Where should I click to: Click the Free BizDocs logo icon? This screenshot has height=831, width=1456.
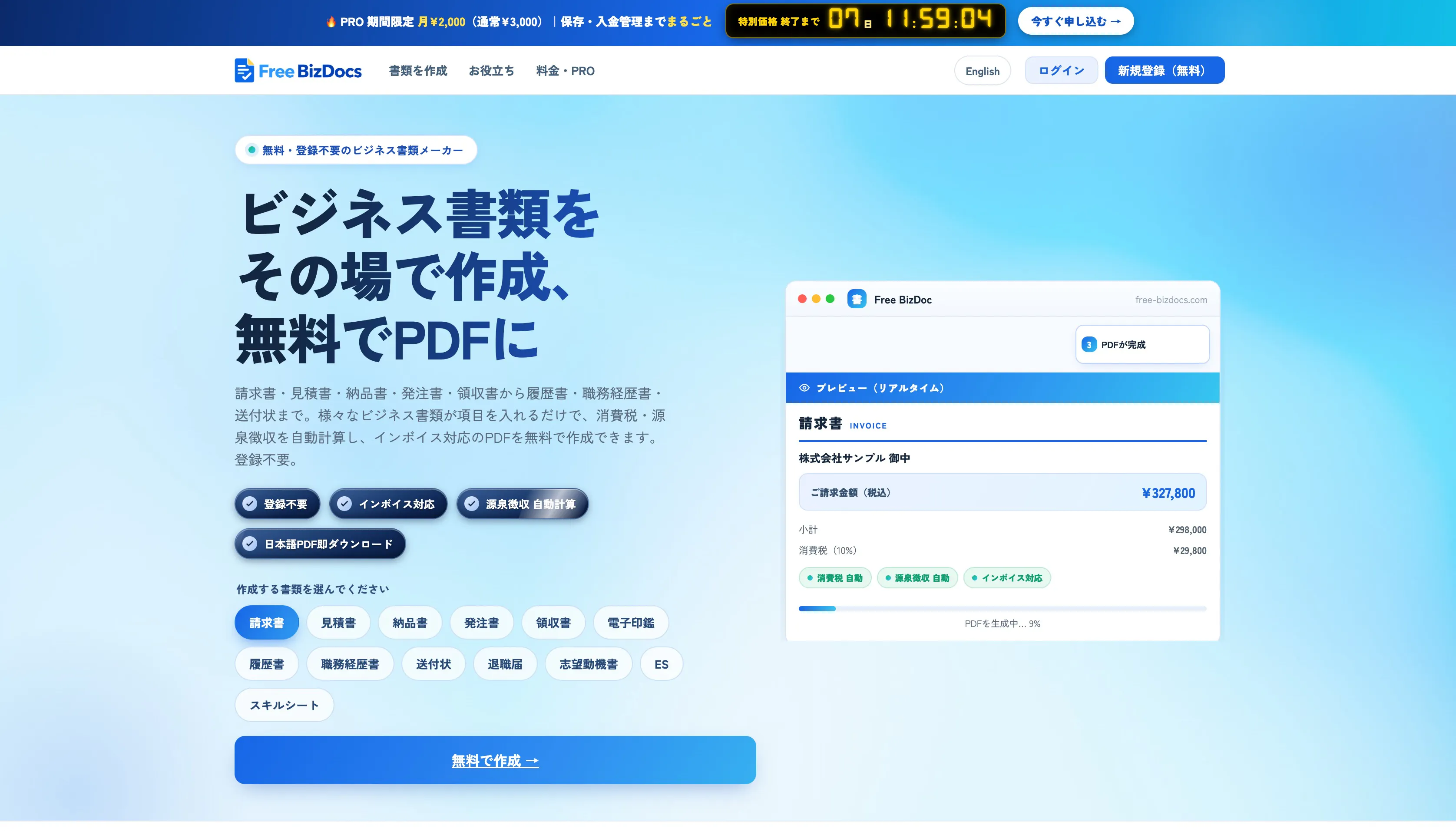tap(245, 70)
